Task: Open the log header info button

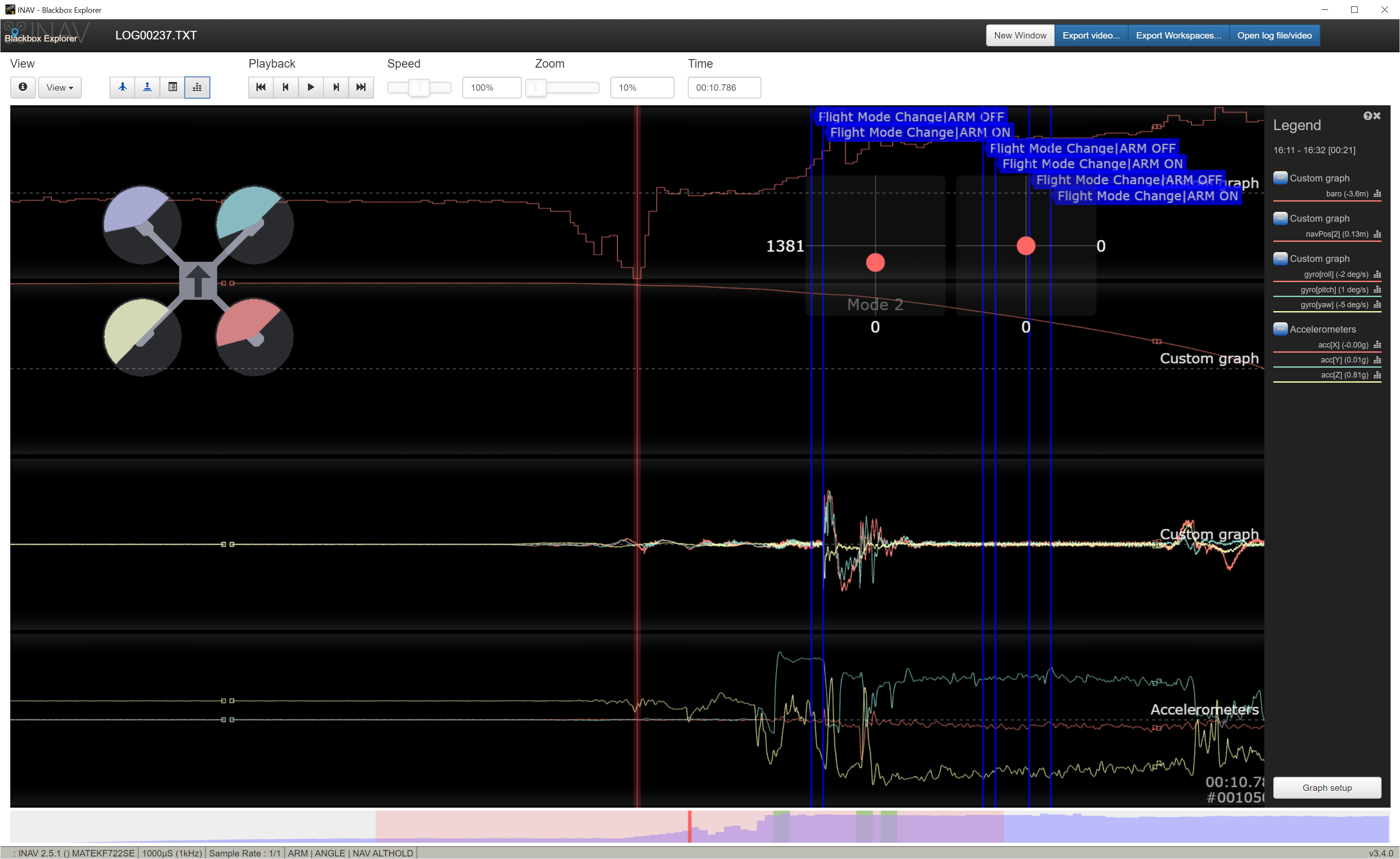Action: pos(23,87)
